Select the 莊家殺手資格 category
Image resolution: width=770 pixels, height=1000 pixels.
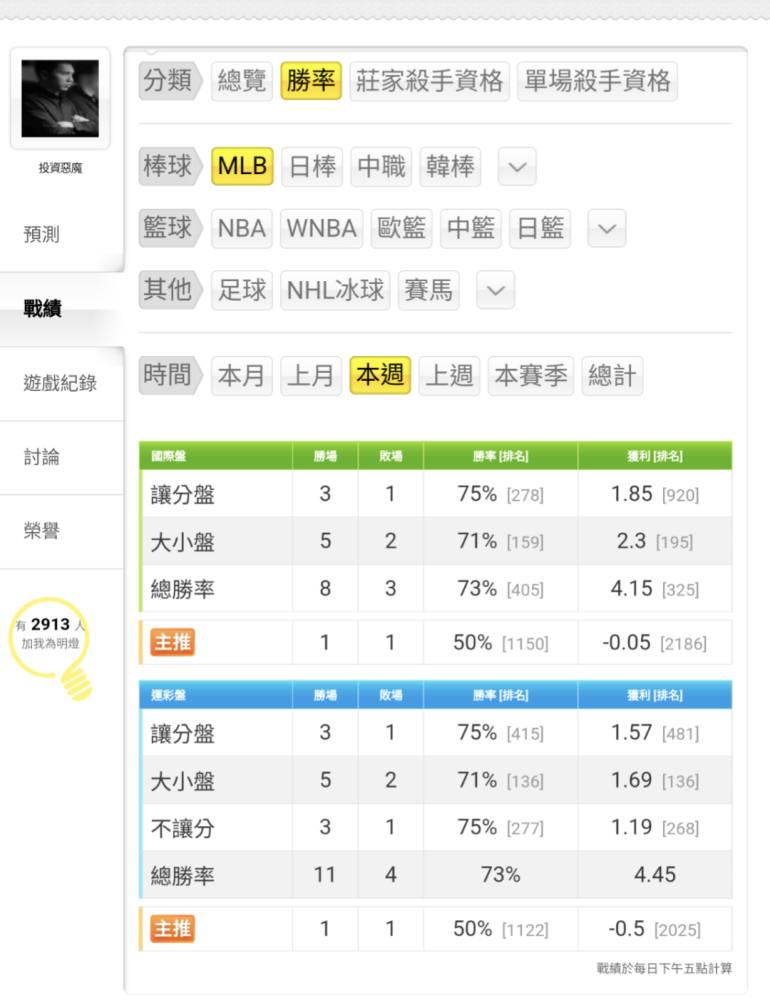click(x=429, y=82)
